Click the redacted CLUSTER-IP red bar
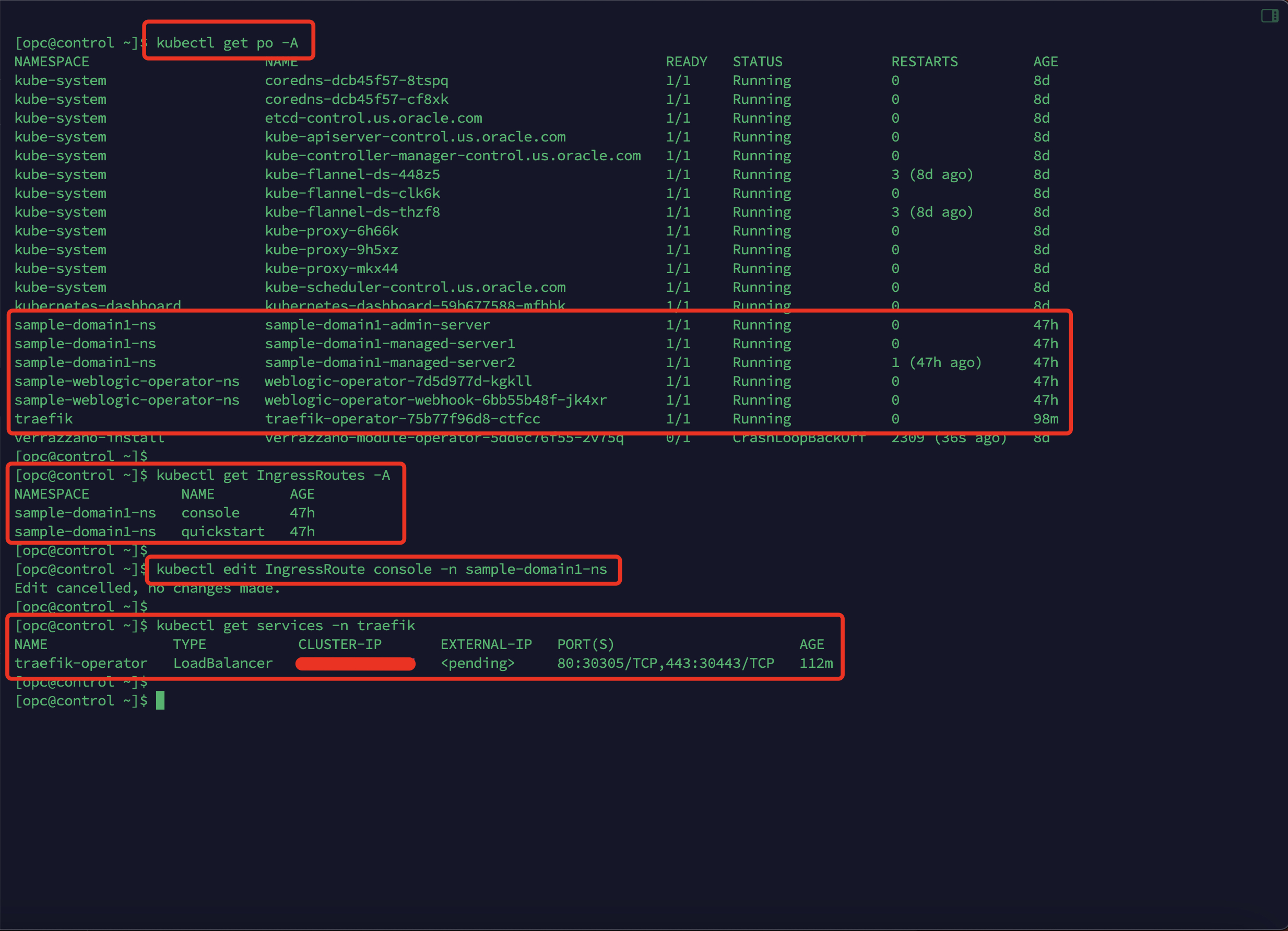Image resolution: width=1288 pixels, height=931 pixels. (356, 664)
